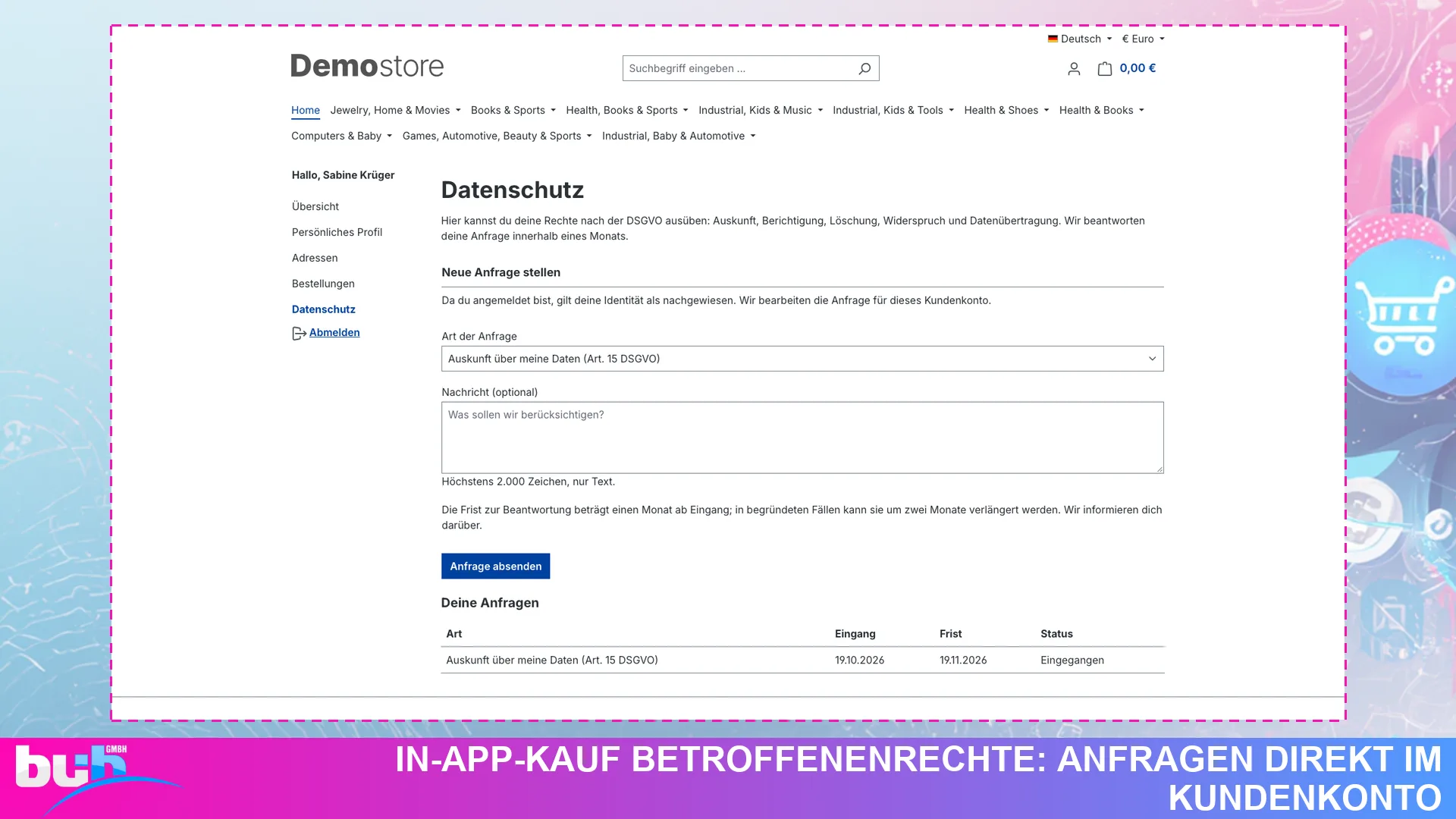Open the Deutsch language dropdown
Viewport: 1456px width, 819px height.
(1080, 39)
